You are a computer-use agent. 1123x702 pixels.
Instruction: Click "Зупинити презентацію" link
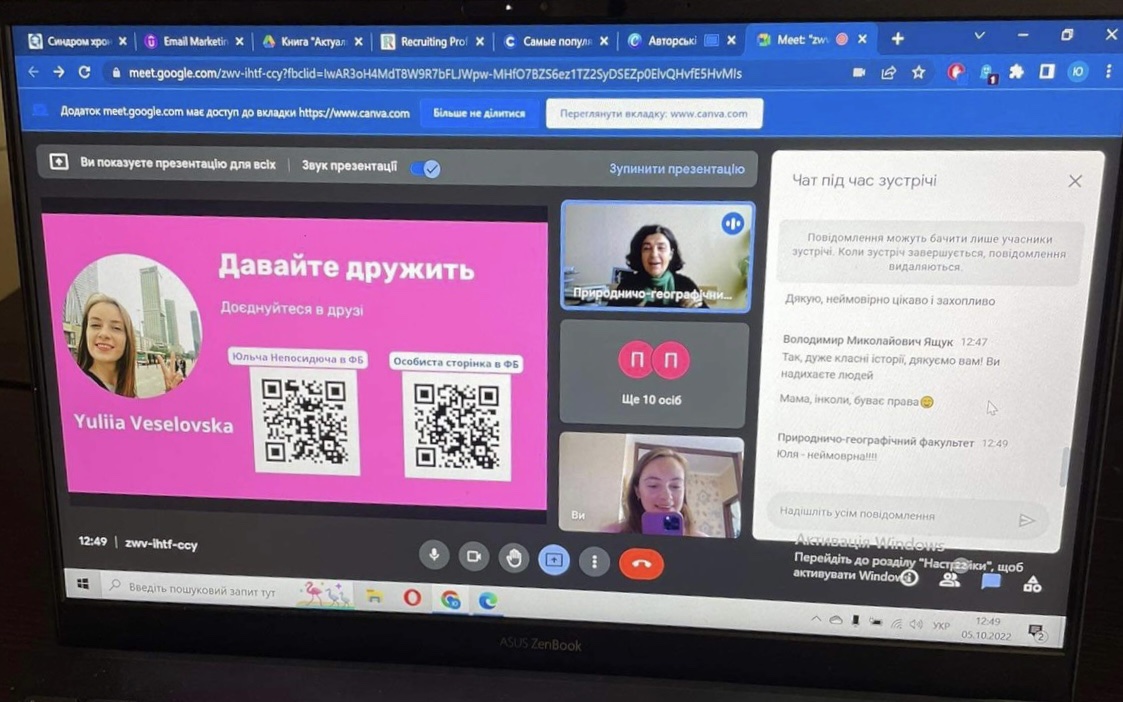click(x=677, y=169)
